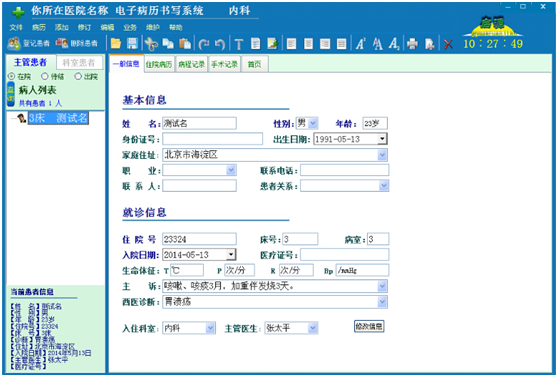Click the 登记患者 button

coord(29,43)
